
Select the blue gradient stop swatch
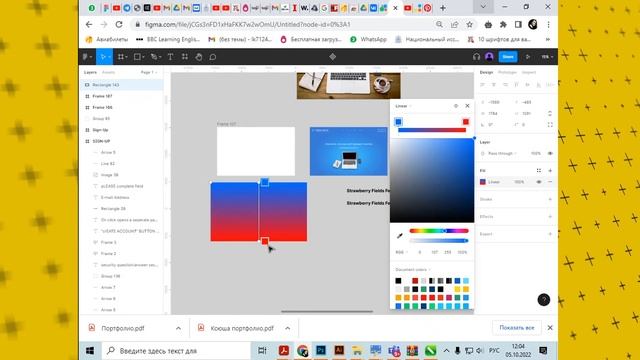(x=398, y=122)
